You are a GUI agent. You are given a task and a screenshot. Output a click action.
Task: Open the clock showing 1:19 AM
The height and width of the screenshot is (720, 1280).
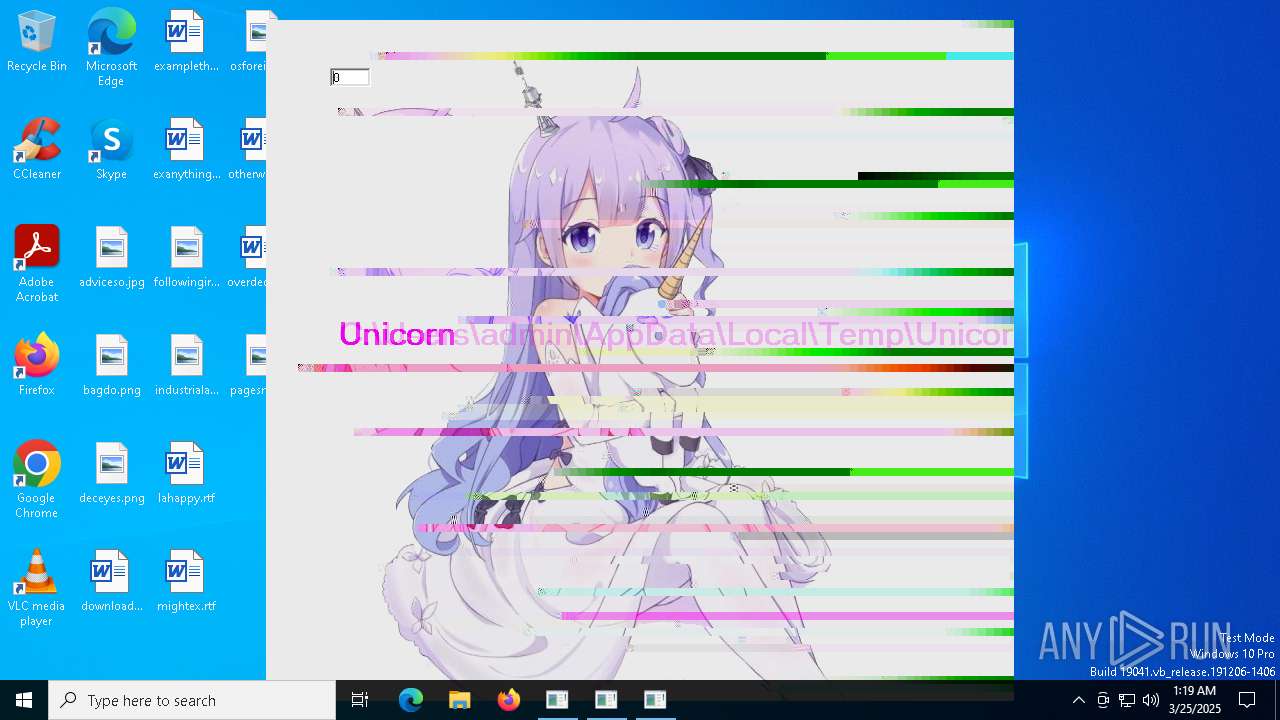tap(1195, 700)
